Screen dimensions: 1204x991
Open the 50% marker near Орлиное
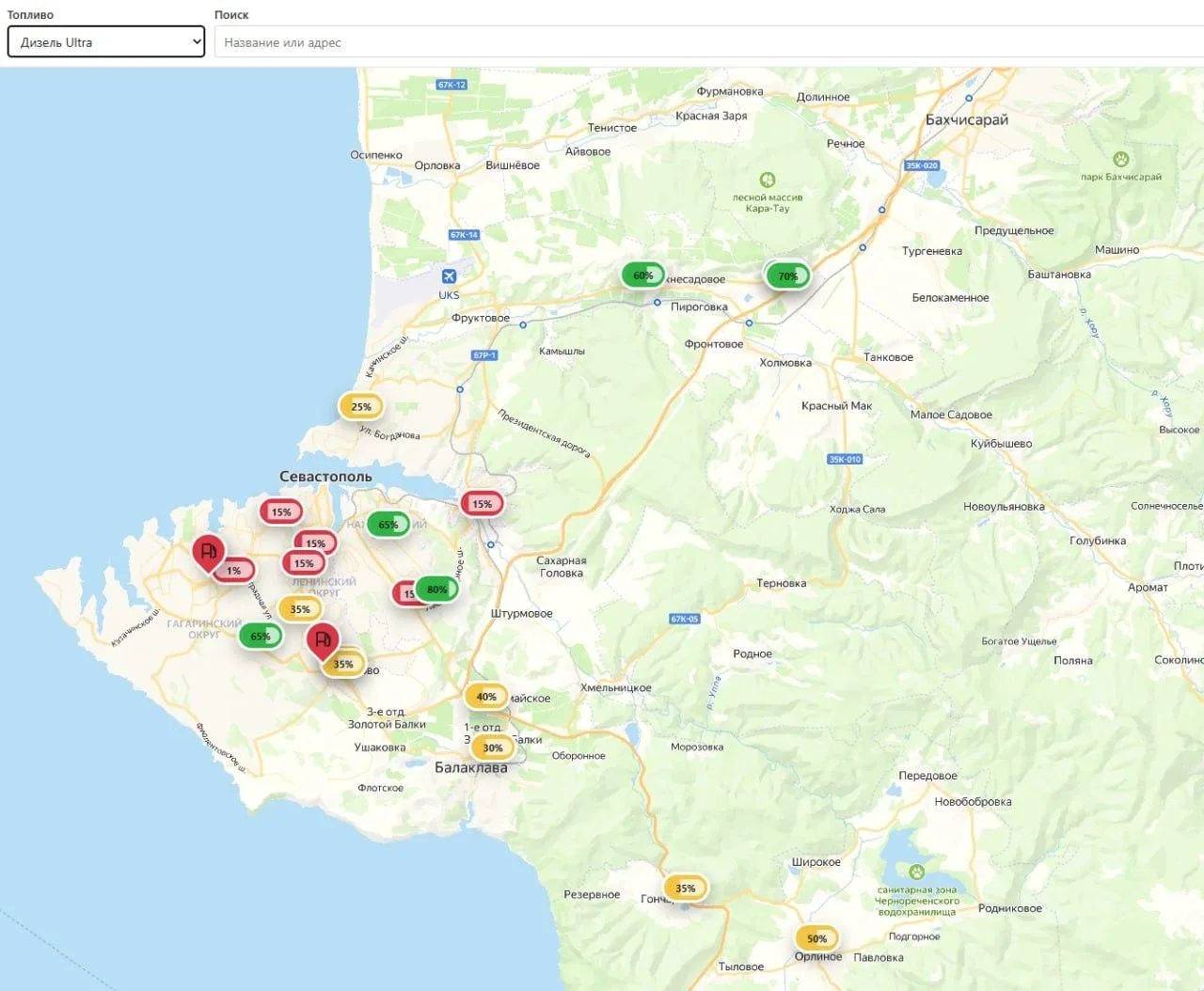816,938
